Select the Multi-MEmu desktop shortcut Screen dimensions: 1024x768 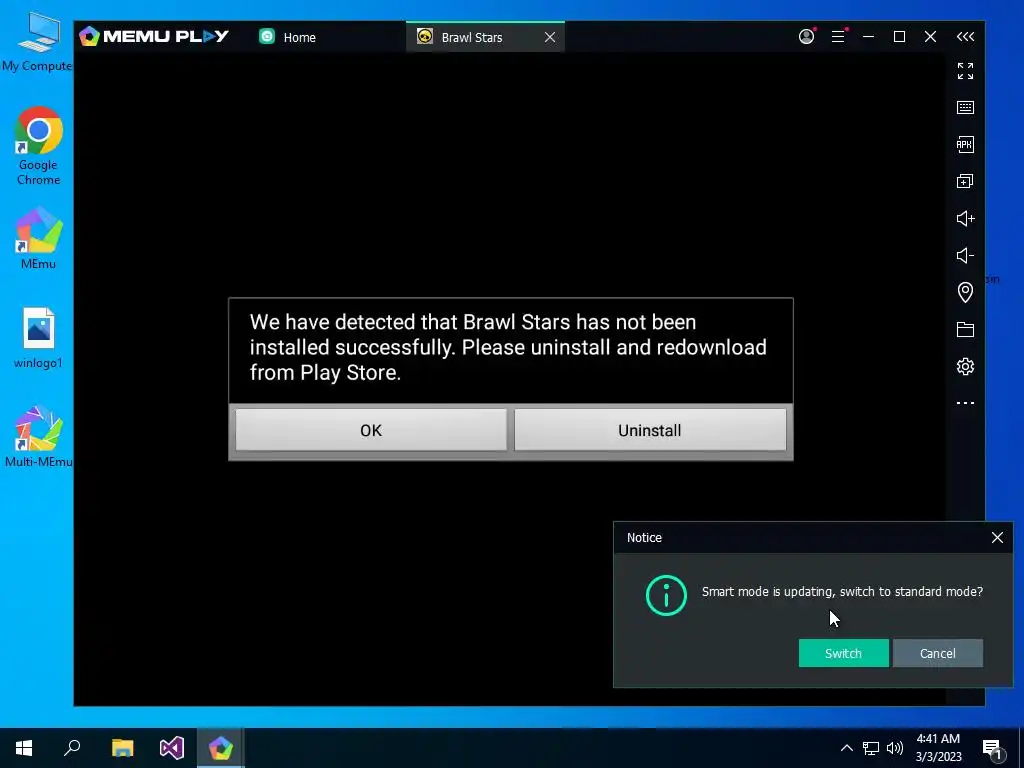click(x=39, y=437)
